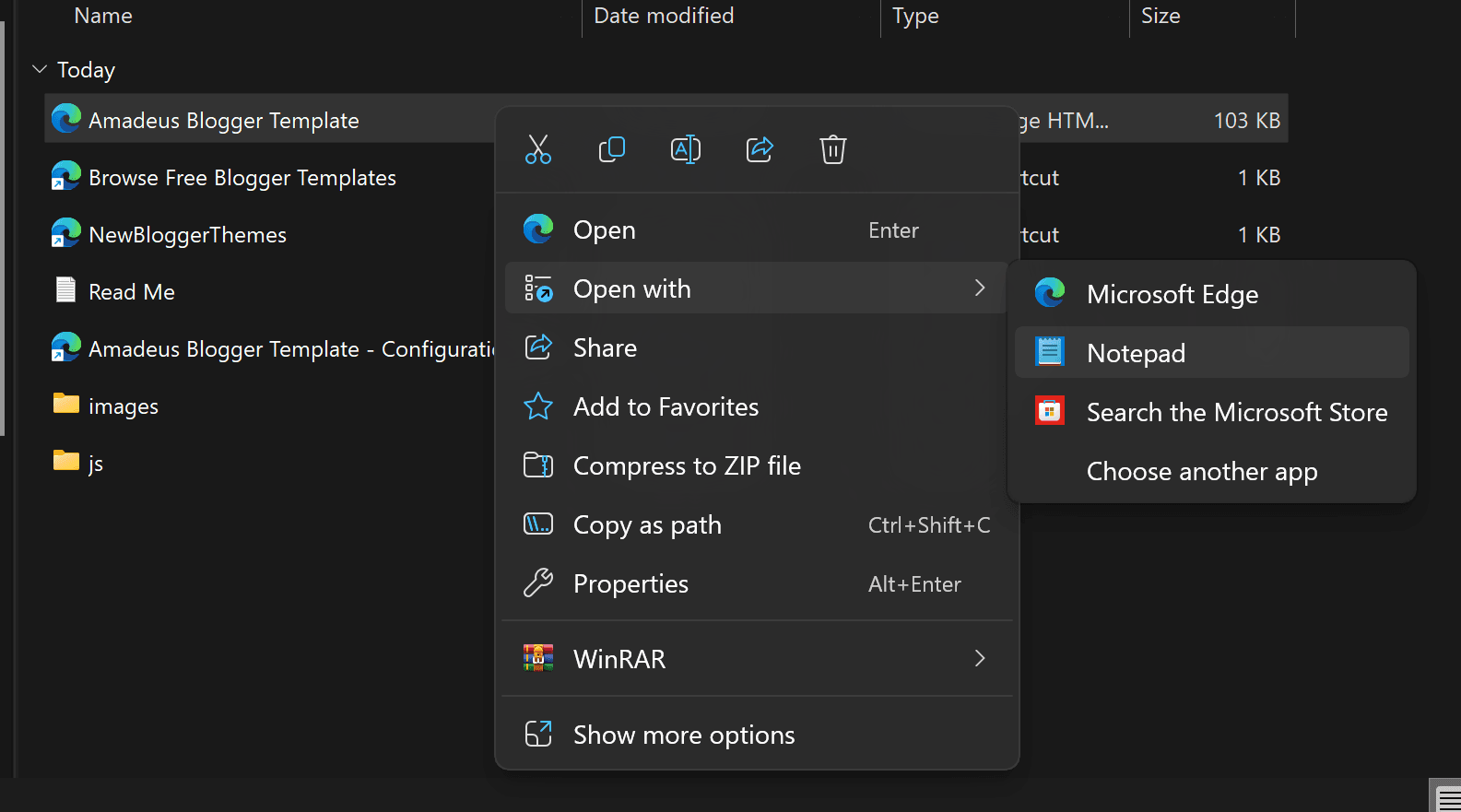Screen dimensions: 1461x812
Task: Click the NewBloggerThemes shortcut icon
Action: [66, 232]
